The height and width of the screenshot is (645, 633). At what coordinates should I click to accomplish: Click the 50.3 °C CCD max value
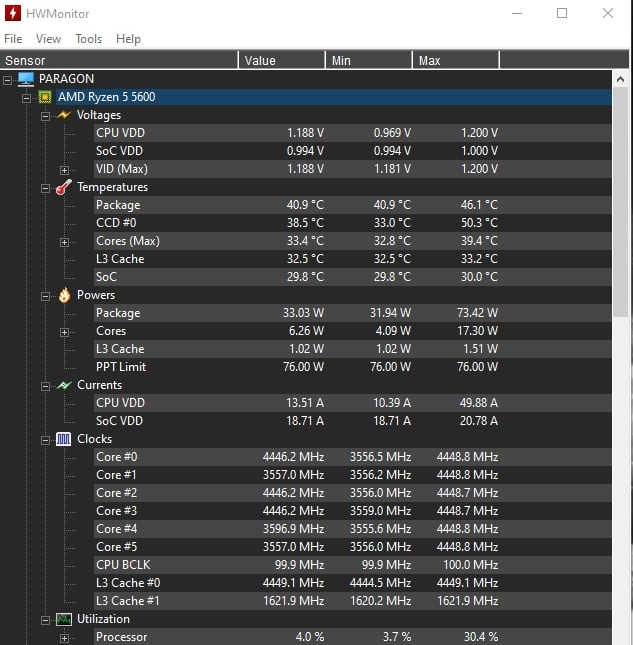479,223
